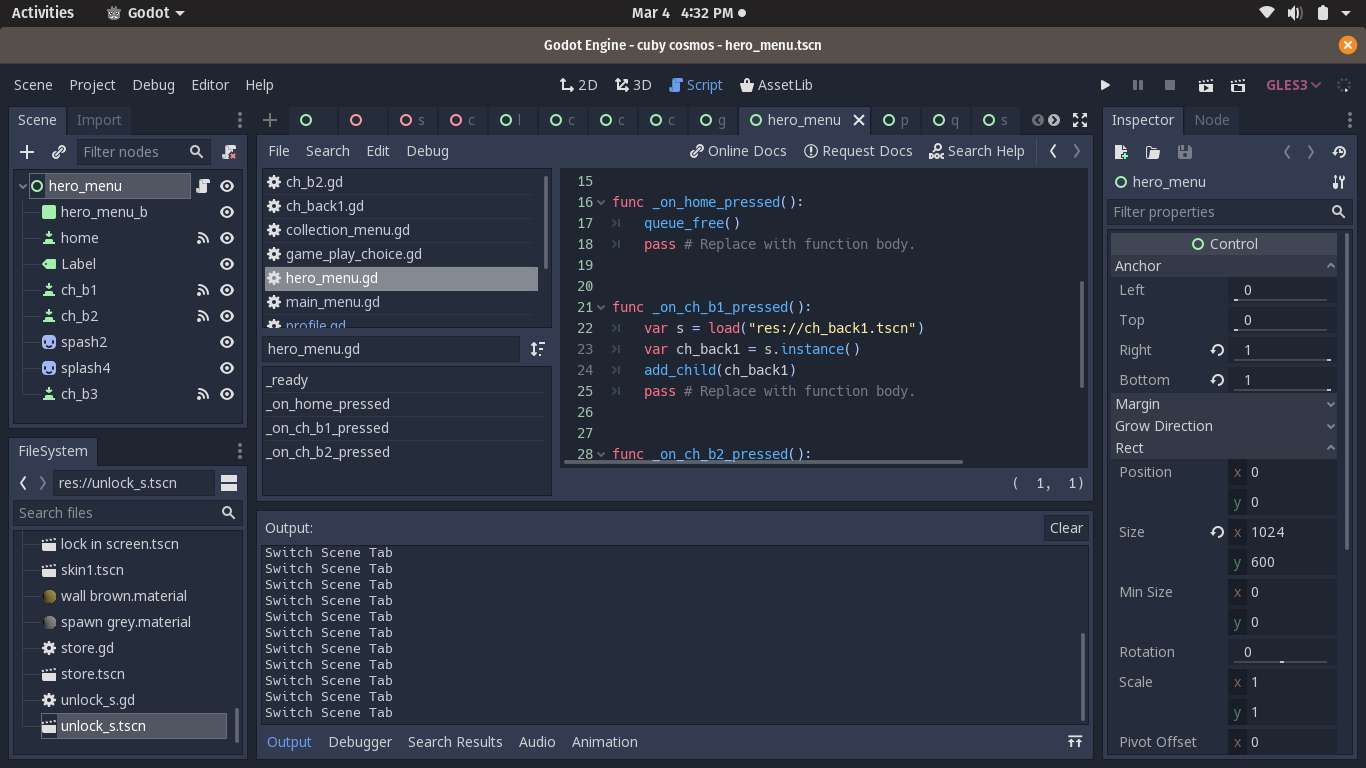
Task: Switch to the 3D workspace
Action: pos(632,85)
